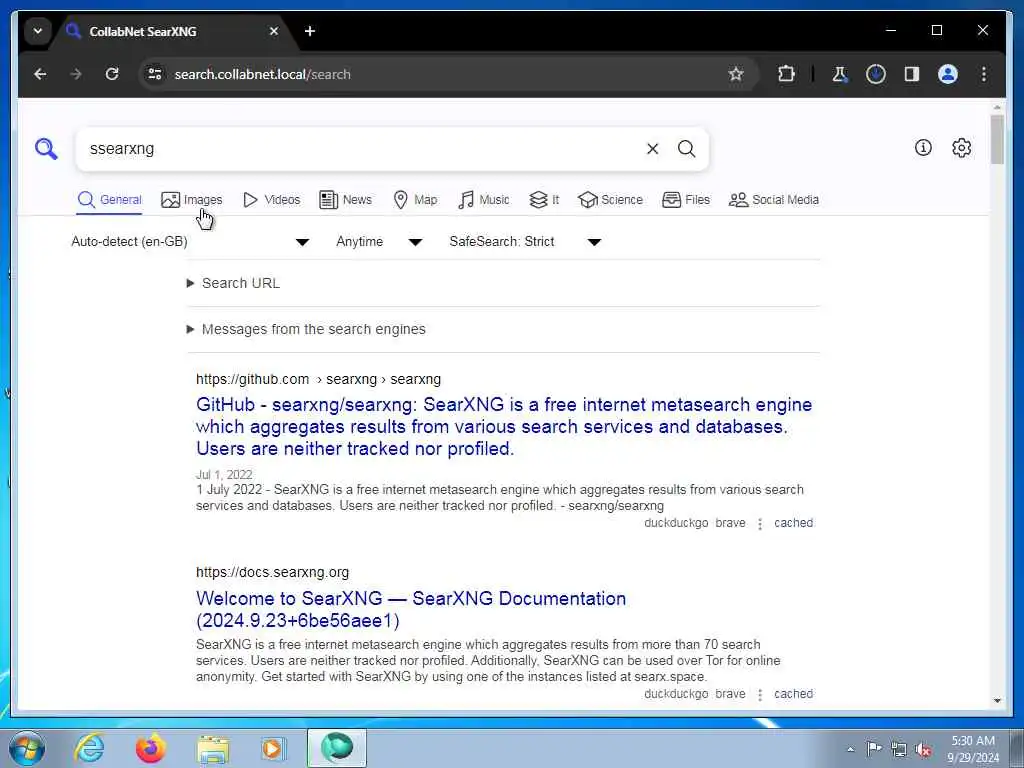Open the browser three-dot menu

984,74
